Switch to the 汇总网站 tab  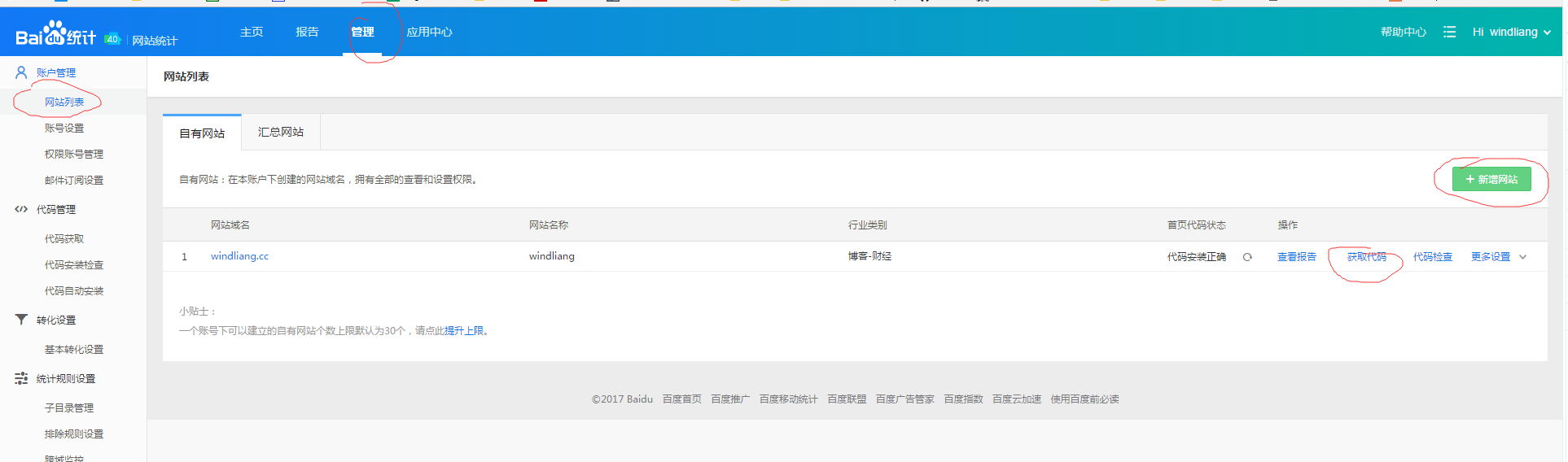(281, 132)
